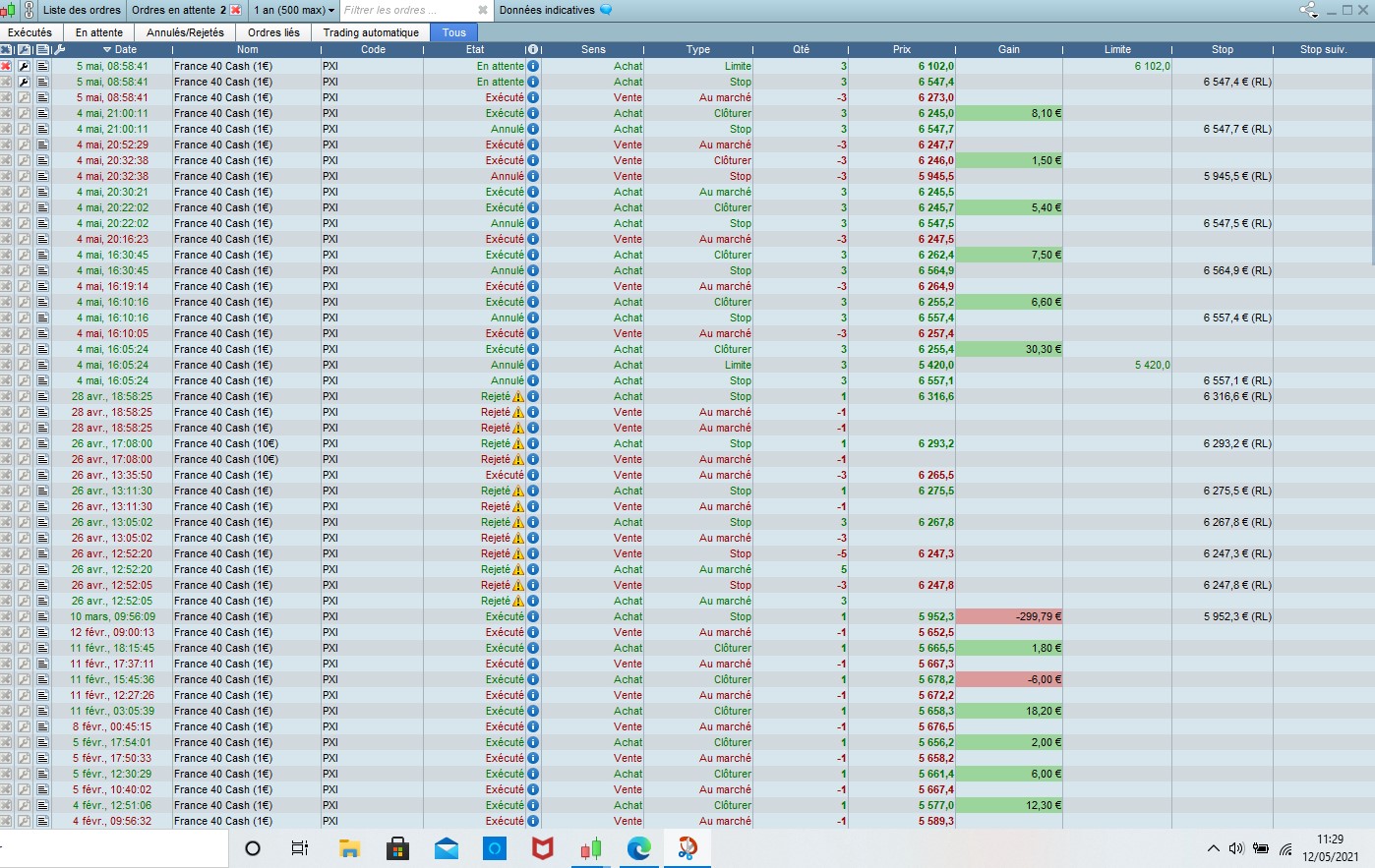Select the red loss cell '-6,00 €'
Screen dimensions: 1375x868
[x=1009, y=679]
